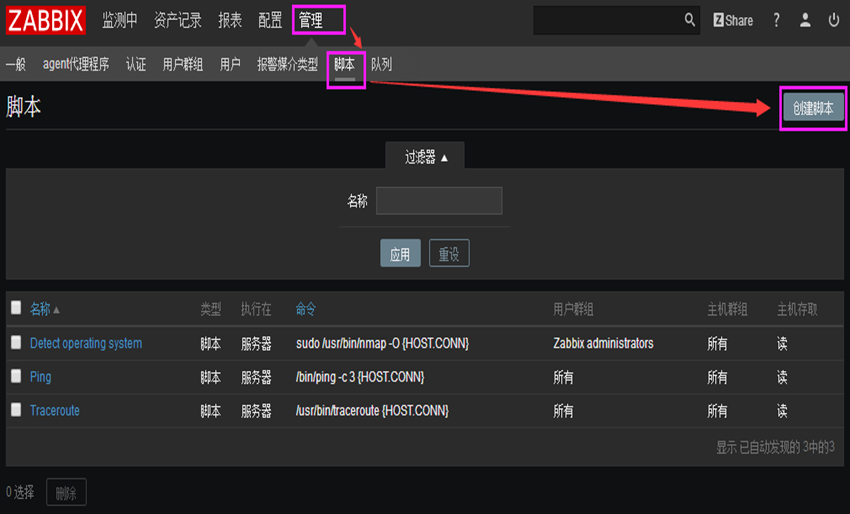
Task: Focus the 名称 filter input
Action: (439, 201)
